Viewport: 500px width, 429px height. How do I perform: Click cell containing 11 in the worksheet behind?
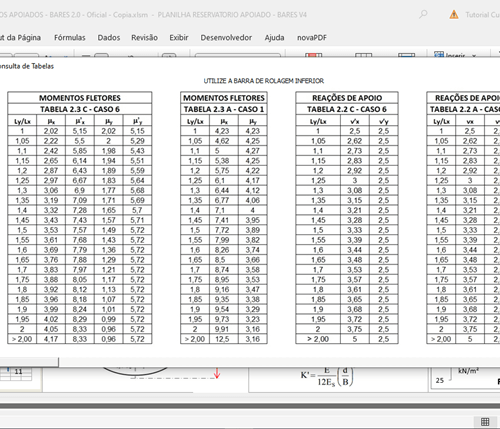[x=18, y=371]
